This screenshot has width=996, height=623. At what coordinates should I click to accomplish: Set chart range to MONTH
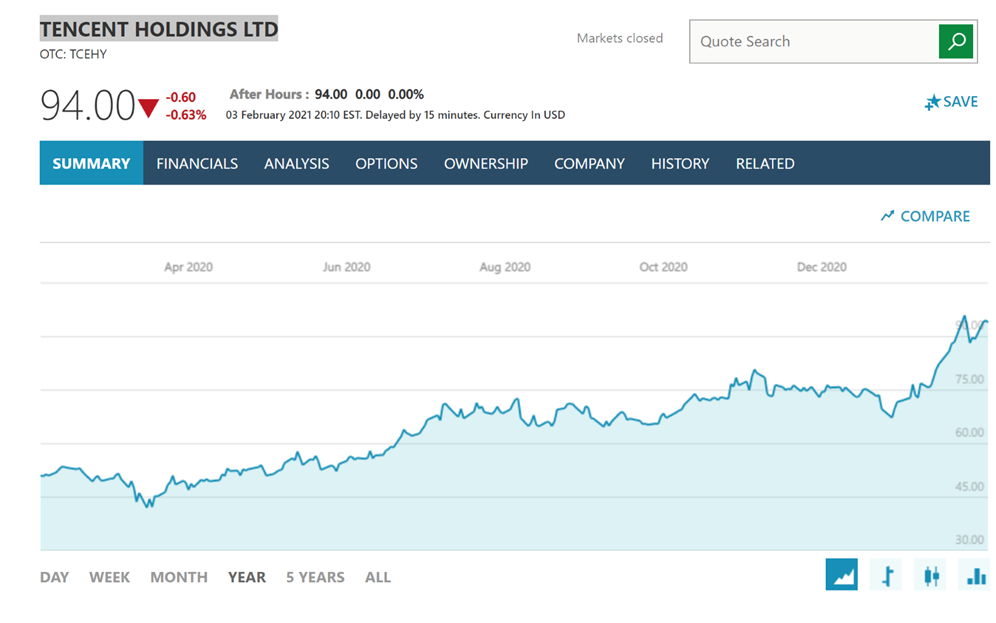pyautogui.click(x=179, y=577)
